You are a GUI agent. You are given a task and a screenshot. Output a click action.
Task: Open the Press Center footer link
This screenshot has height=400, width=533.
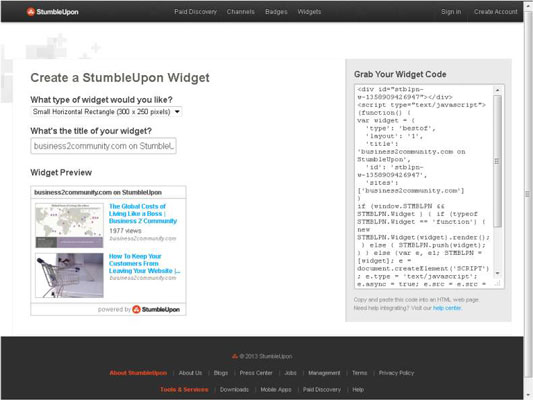click(x=256, y=373)
